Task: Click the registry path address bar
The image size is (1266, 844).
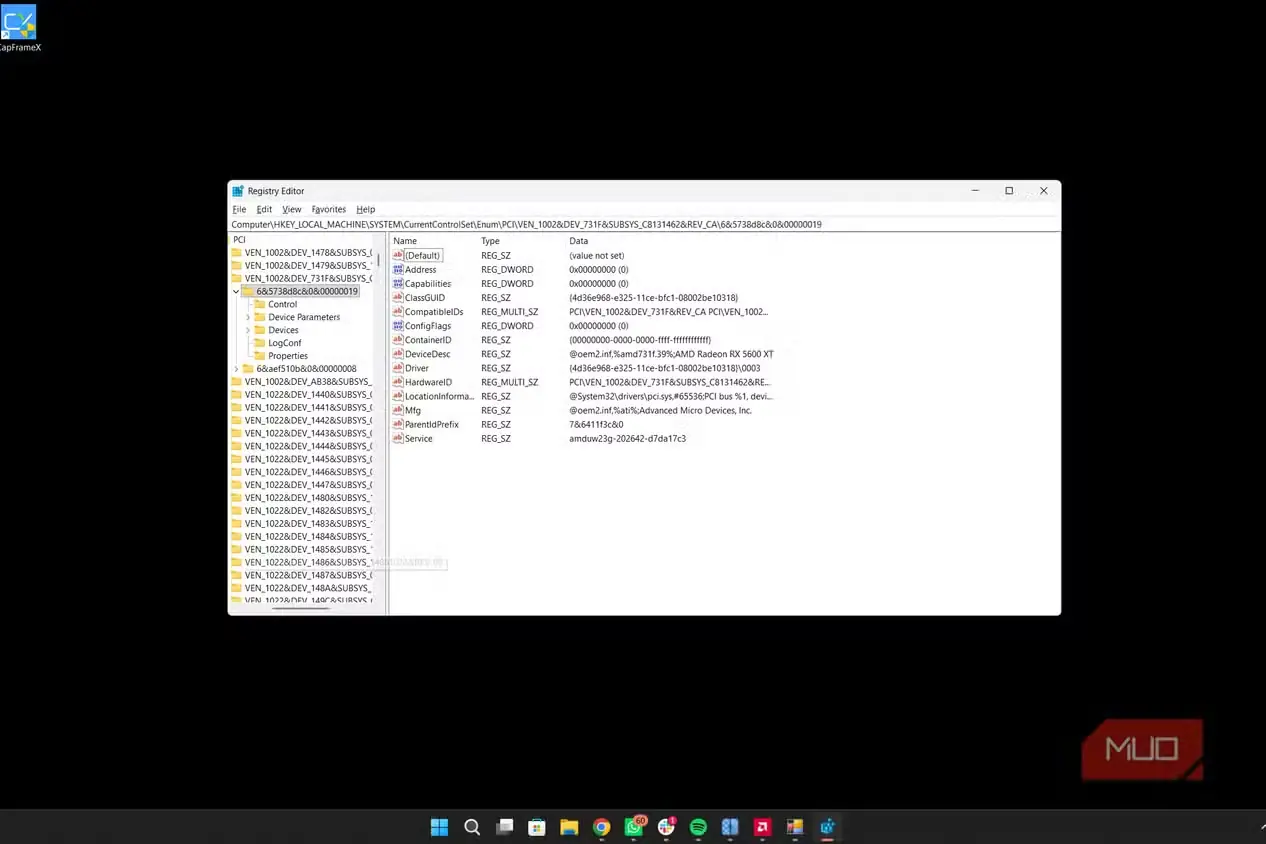Action: [644, 224]
